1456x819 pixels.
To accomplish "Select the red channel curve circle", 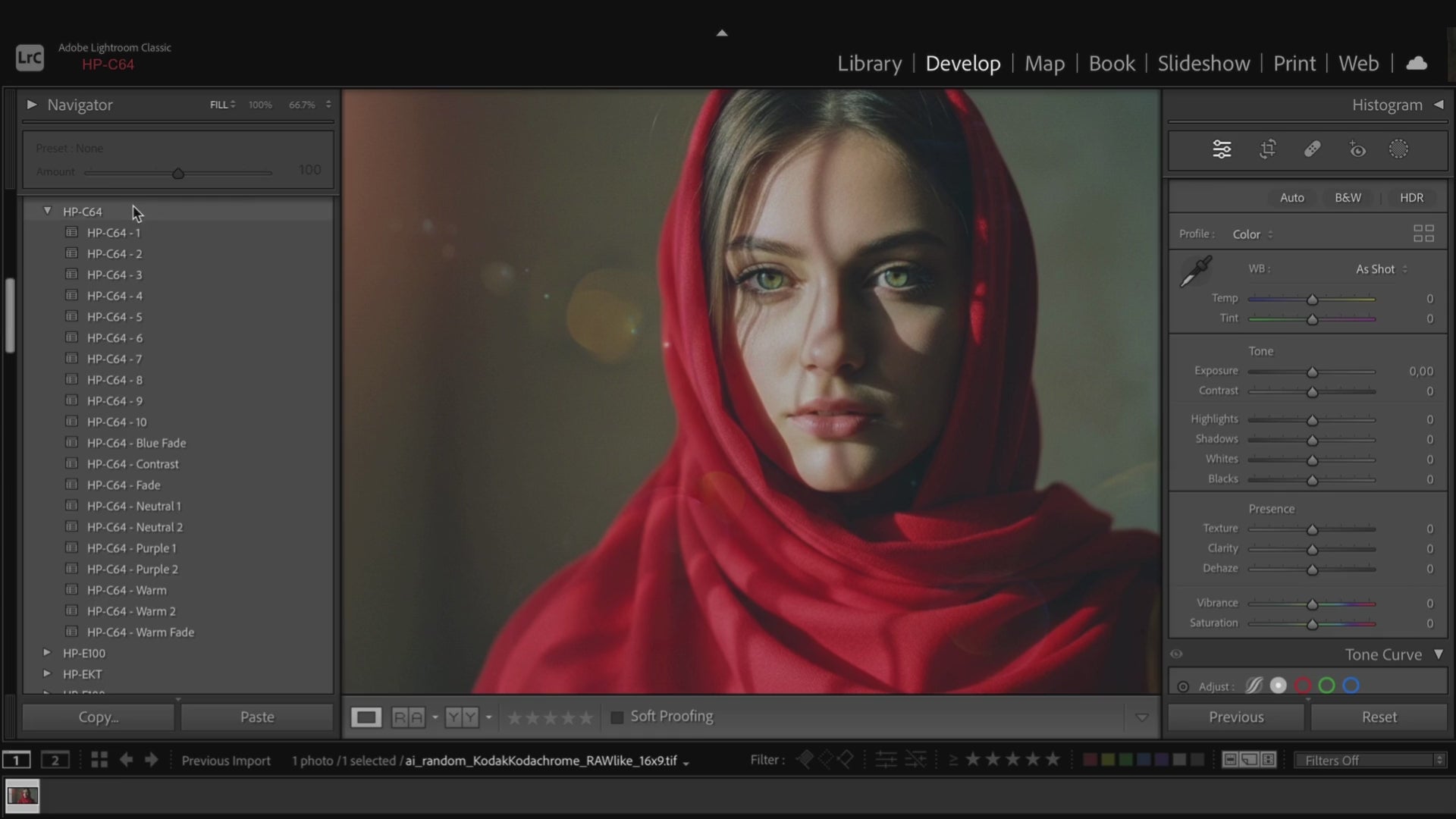I will (x=1303, y=686).
